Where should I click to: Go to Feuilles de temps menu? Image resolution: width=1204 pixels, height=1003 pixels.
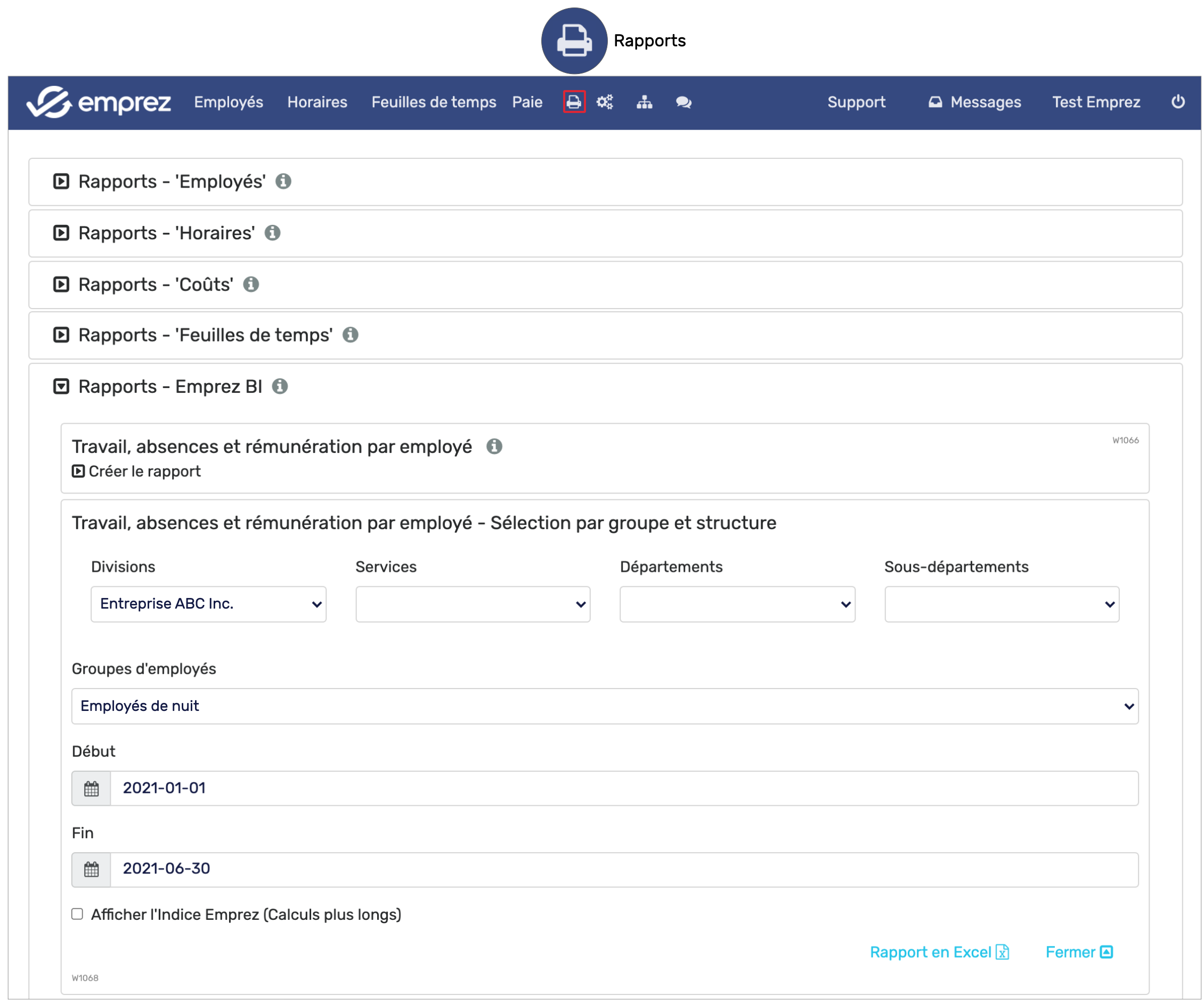(x=434, y=102)
